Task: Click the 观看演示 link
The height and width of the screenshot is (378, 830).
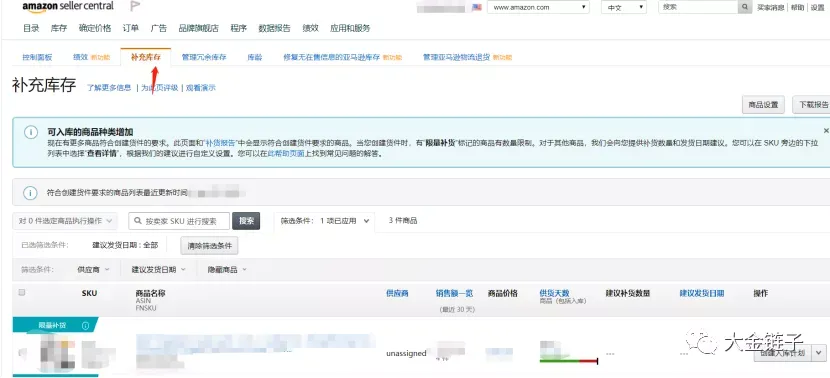Action: pos(201,88)
